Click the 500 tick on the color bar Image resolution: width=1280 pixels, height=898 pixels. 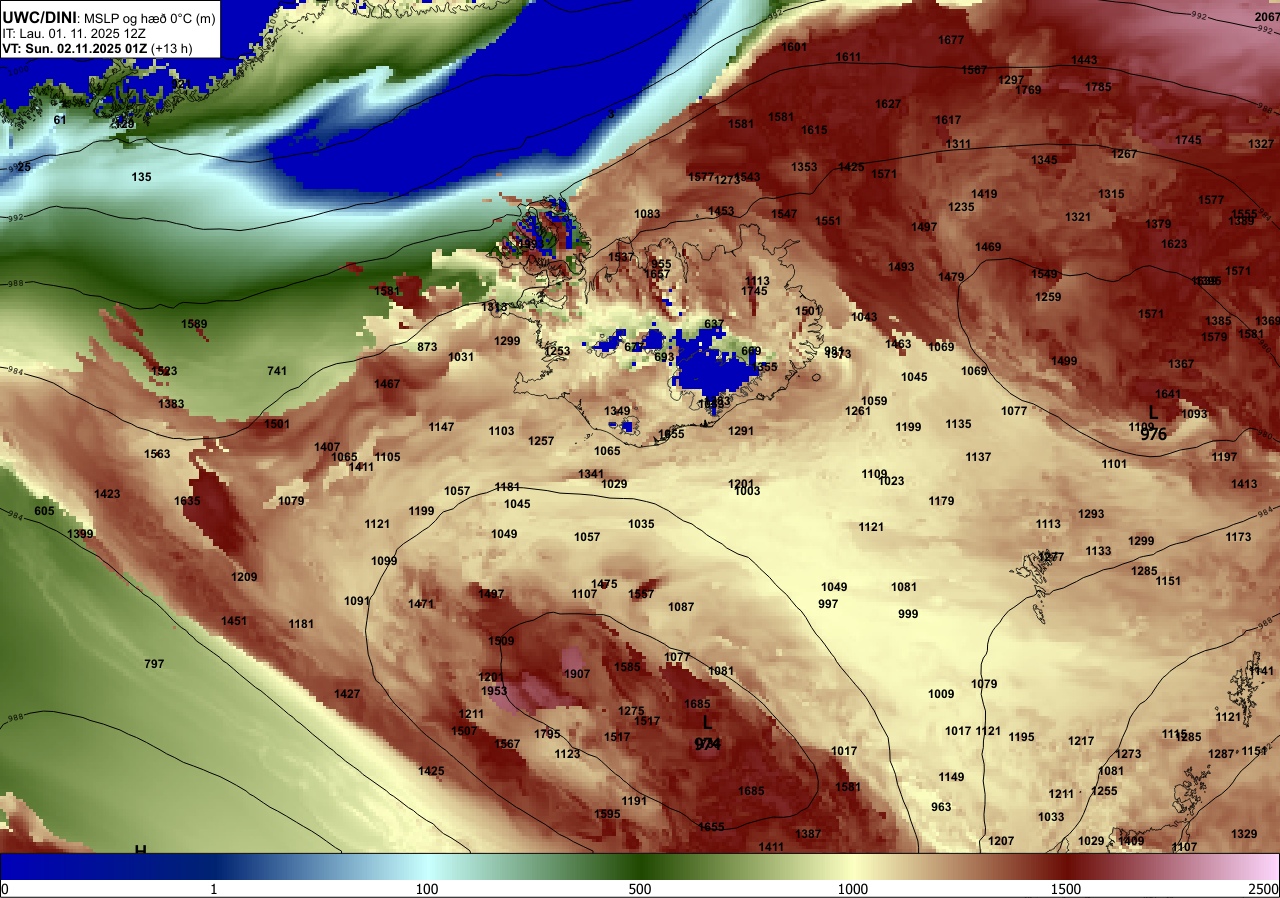click(x=640, y=889)
